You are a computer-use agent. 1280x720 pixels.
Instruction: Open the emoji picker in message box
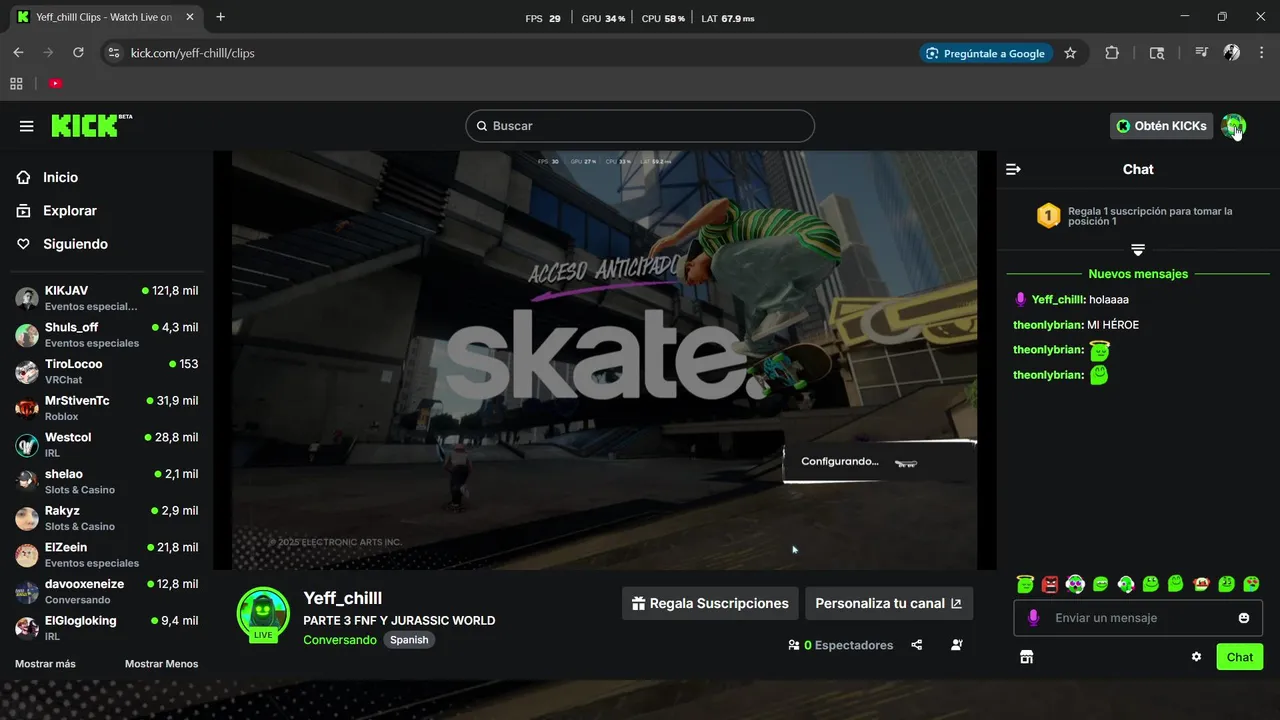[1244, 618]
